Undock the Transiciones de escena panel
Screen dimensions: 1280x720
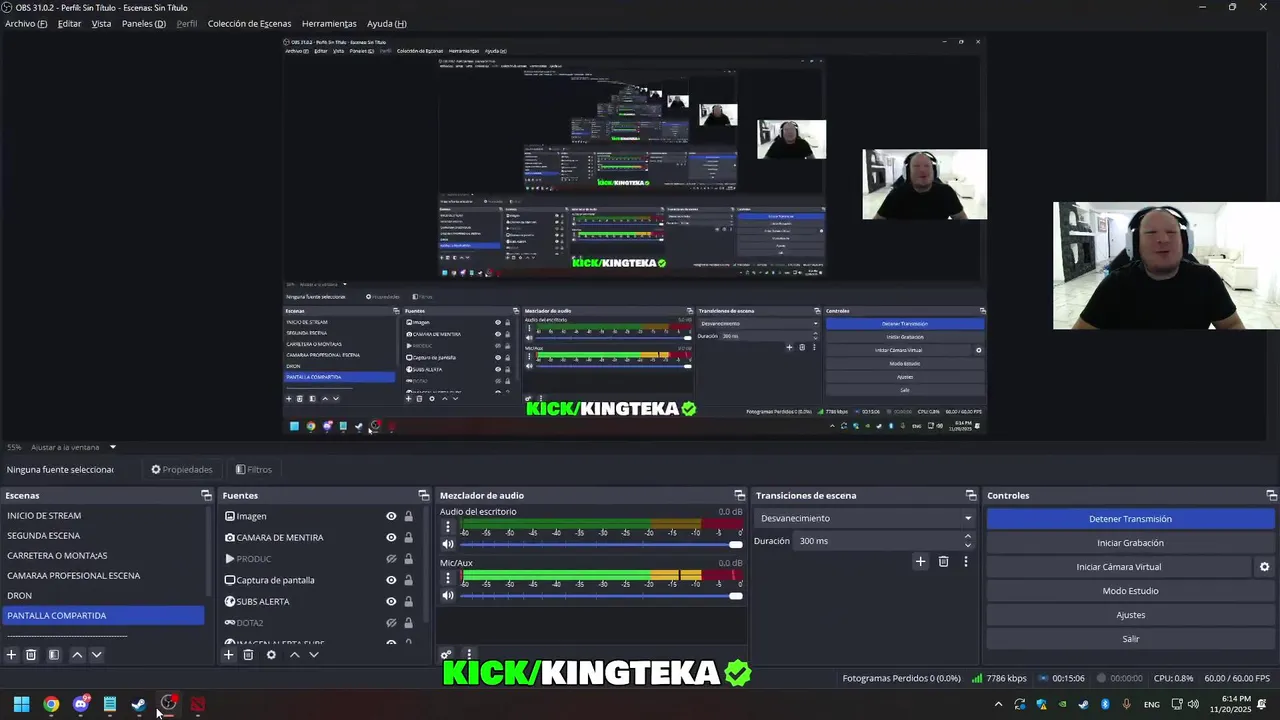(971, 495)
